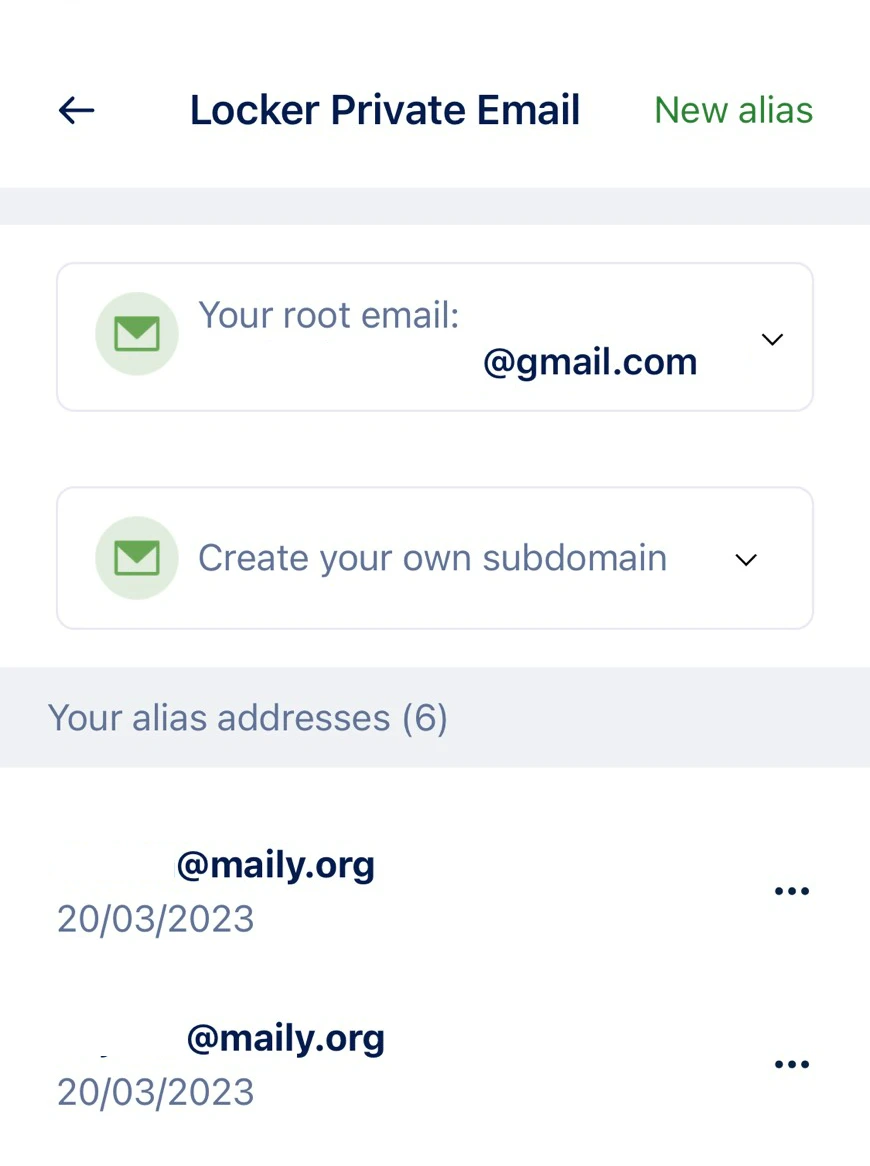Click the date under second alias

coord(155,1092)
